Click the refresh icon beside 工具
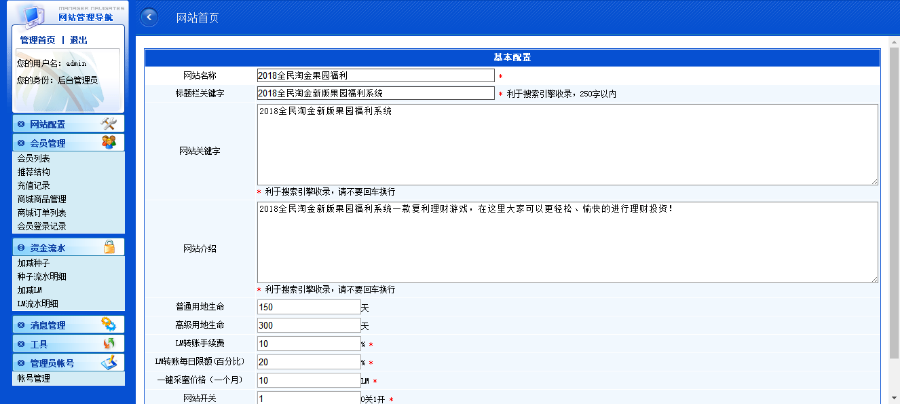 pyautogui.click(x=108, y=344)
